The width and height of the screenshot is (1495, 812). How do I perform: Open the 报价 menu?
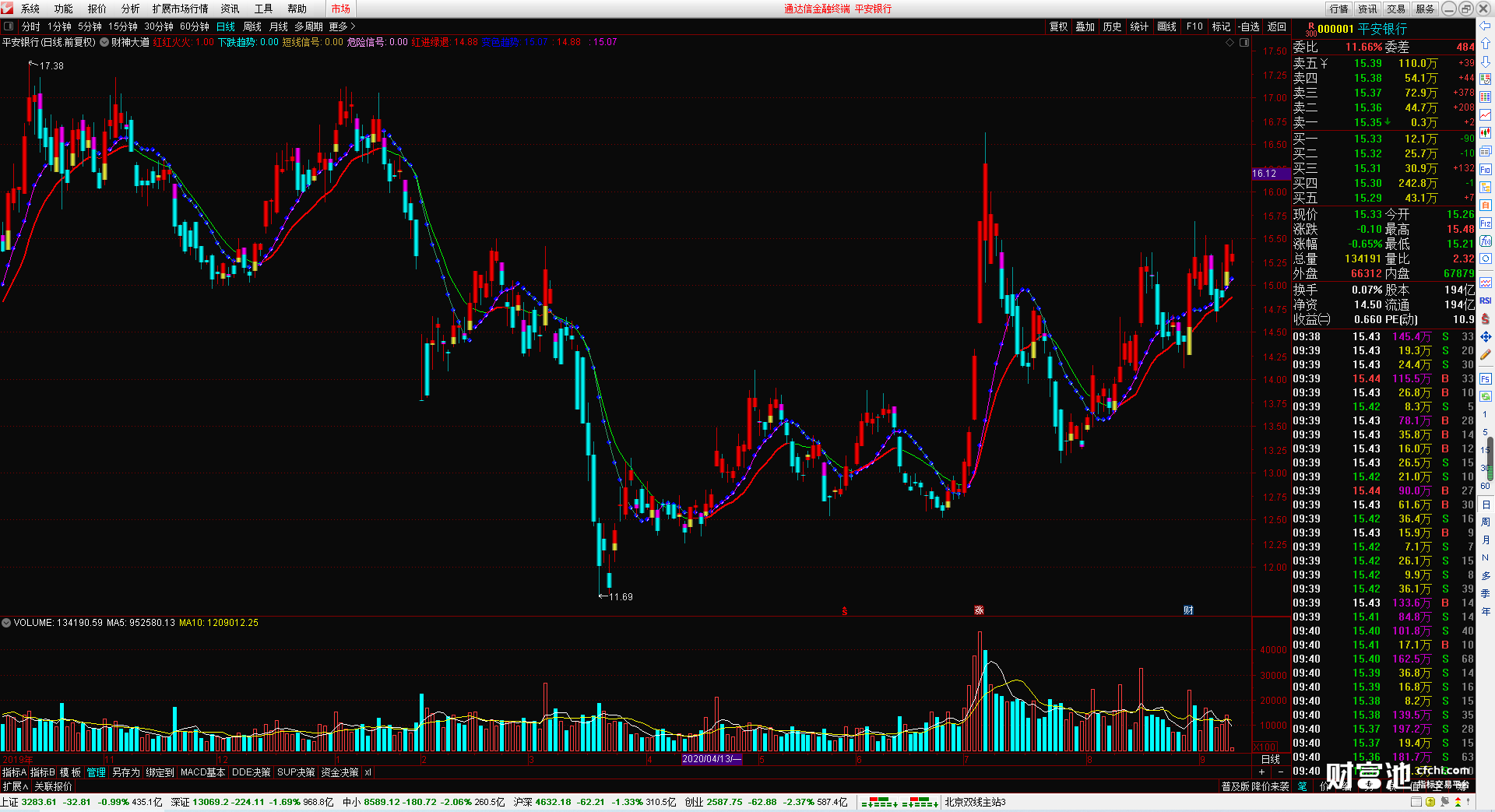(x=97, y=9)
